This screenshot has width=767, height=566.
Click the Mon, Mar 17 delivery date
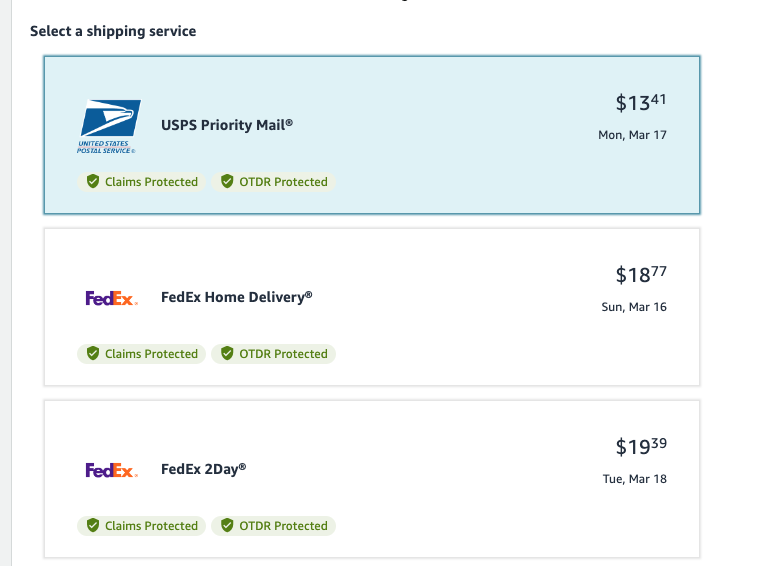(632, 135)
